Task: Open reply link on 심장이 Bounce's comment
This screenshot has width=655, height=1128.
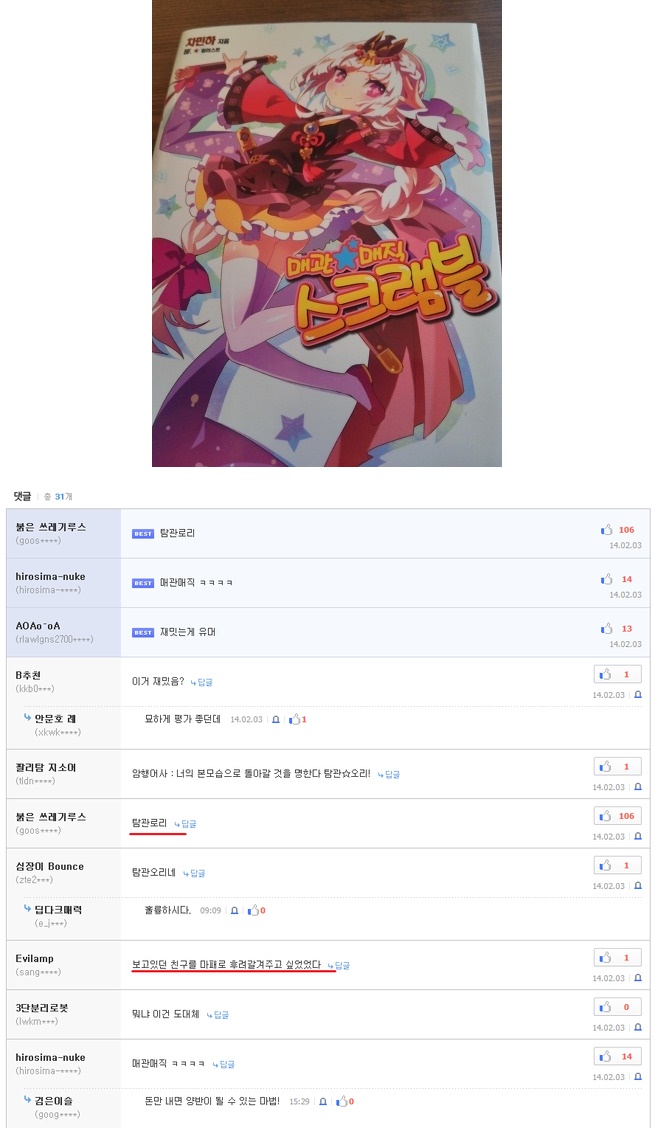Action: pos(194,873)
